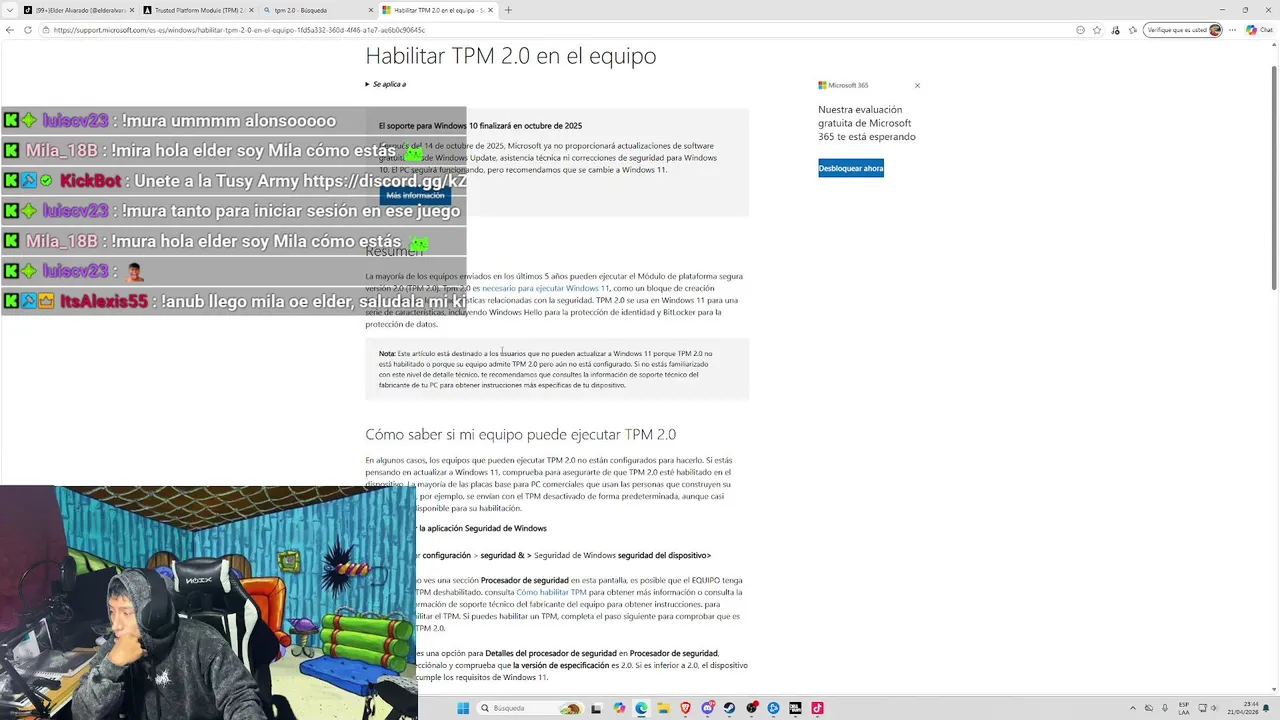1280x720 pixels.
Task: Open the favorites list icon
Action: [x=1132, y=30]
